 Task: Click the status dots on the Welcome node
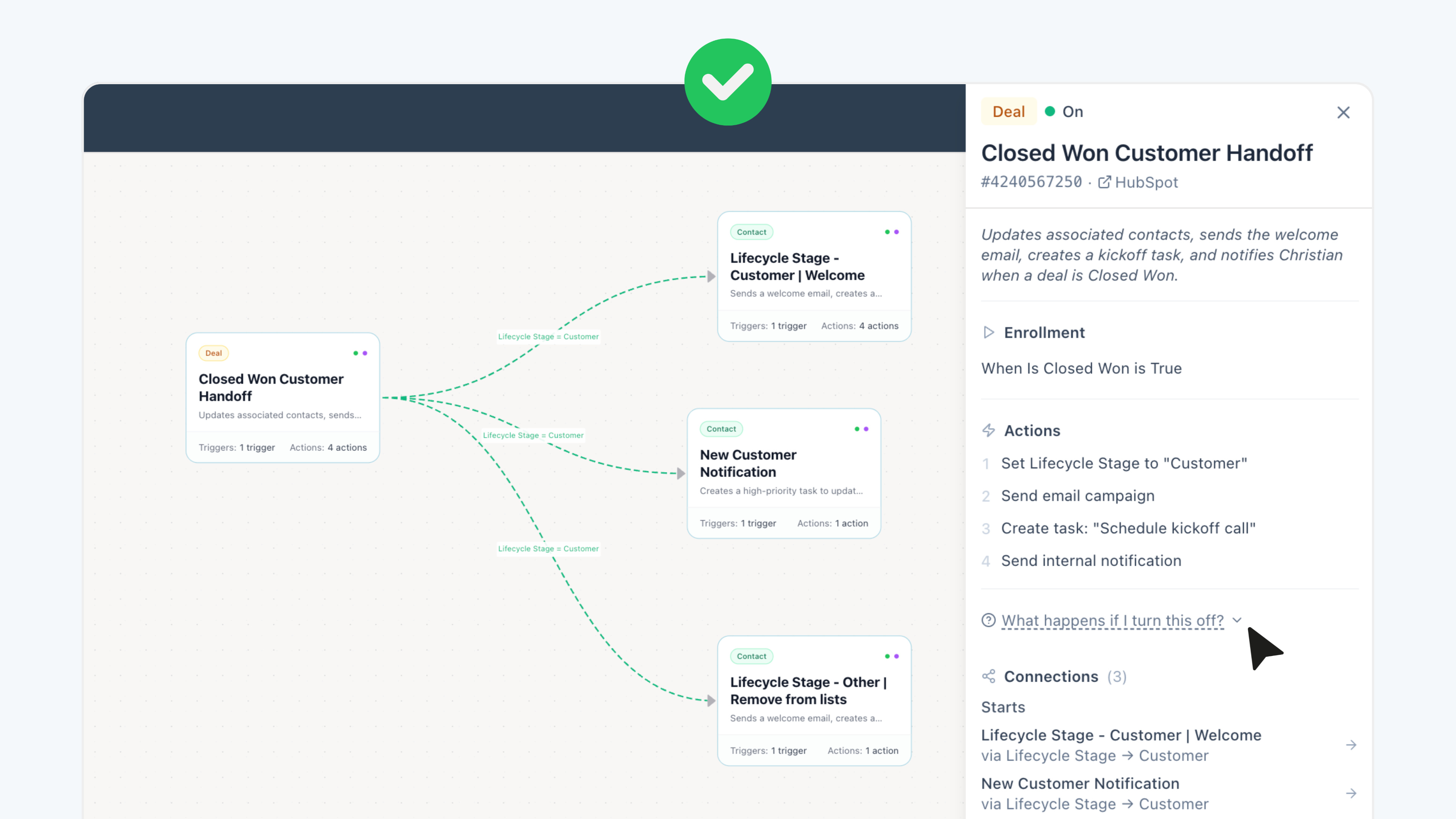[892, 232]
